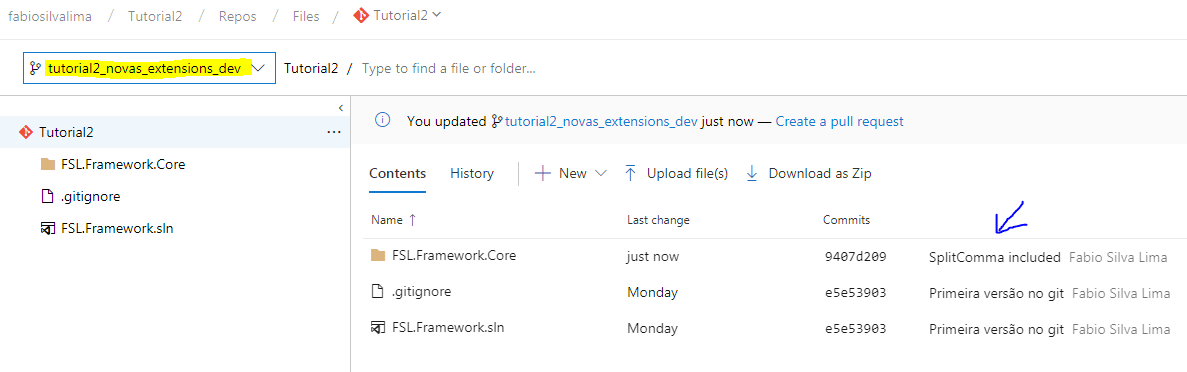Click the Upload file(s) arrow icon
Screen dimensions: 1187x372
630,173
